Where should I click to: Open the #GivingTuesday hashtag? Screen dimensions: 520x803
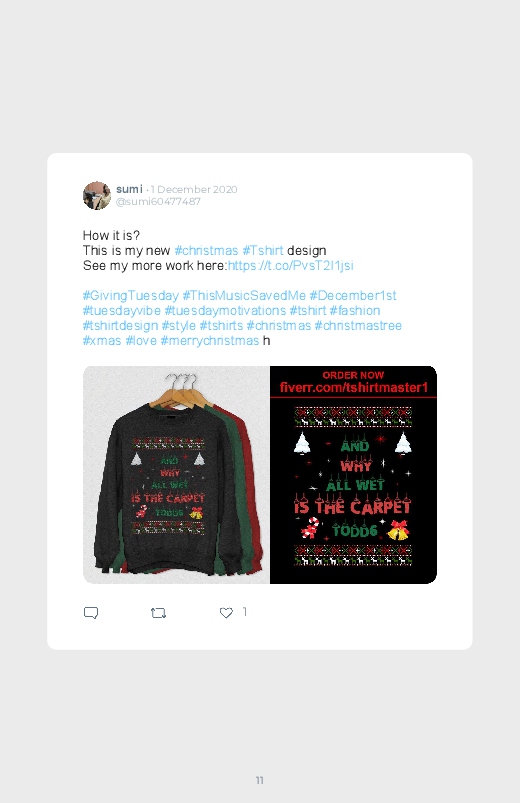click(131, 295)
